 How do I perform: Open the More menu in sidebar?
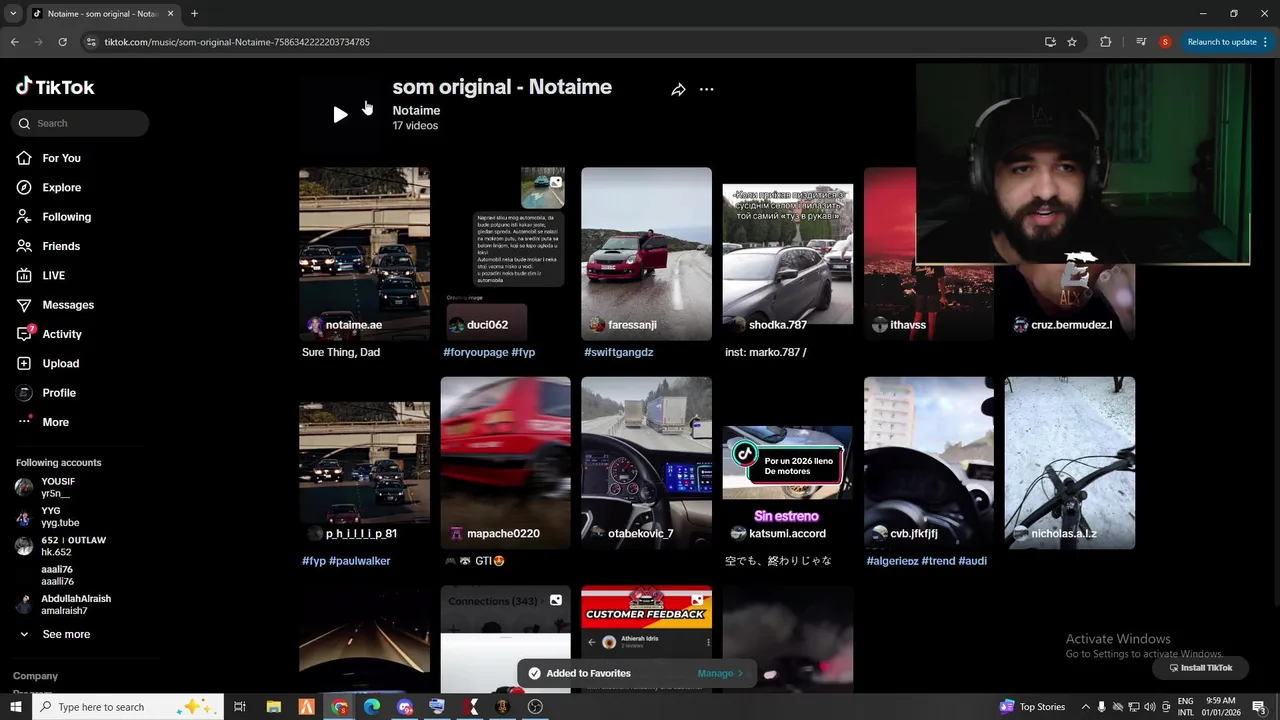[x=55, y=422]
